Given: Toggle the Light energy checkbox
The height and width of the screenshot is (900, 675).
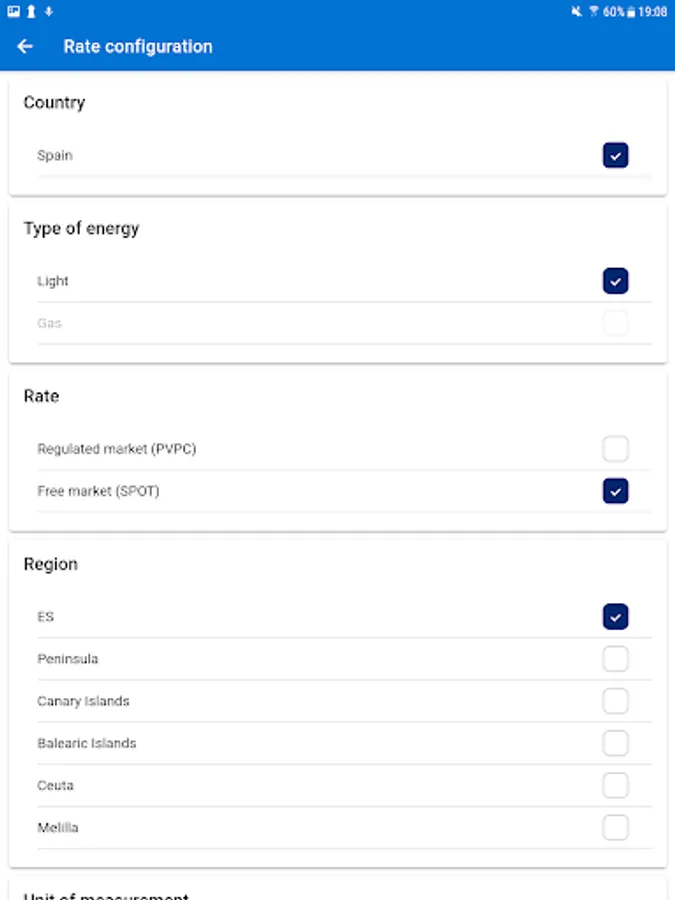Looking at the screenshot, I should tap(615, 281).
